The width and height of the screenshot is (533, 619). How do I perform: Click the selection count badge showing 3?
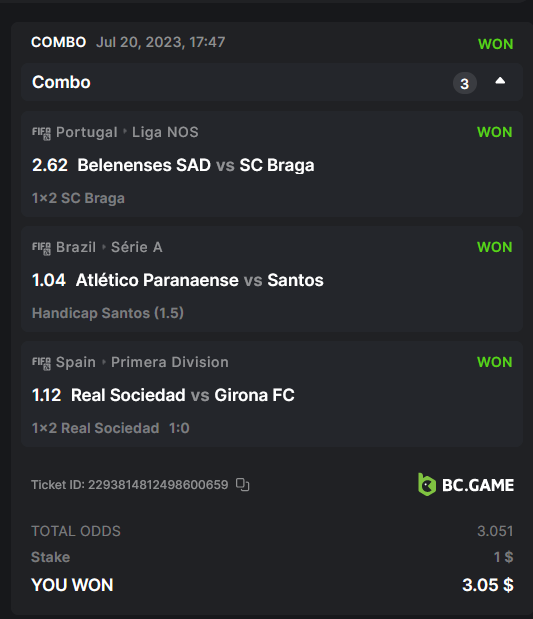465,83
